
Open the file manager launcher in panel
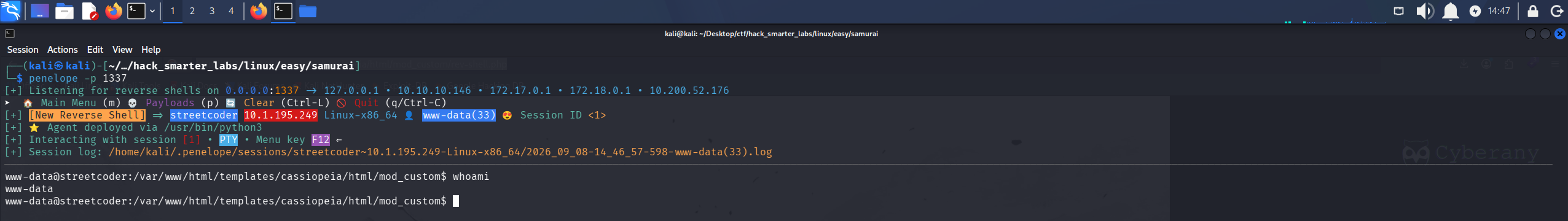tap(65, 11)
